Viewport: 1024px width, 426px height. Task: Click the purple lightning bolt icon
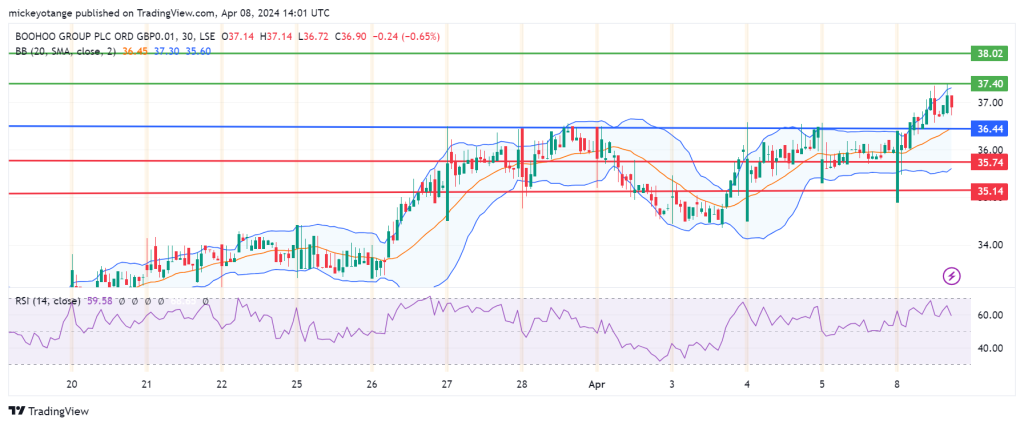click(952, 276)
